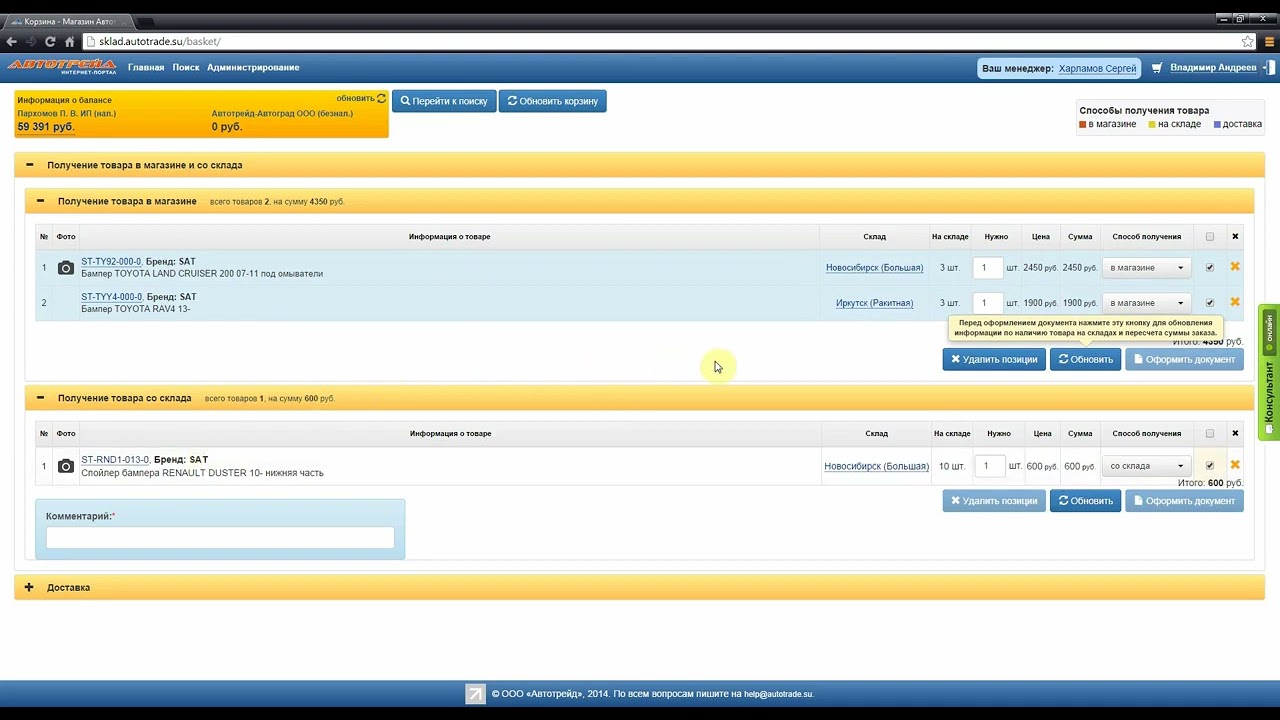Click the browser back arrow
Viewport: 1280px width, 720px height.
[12, 42]
